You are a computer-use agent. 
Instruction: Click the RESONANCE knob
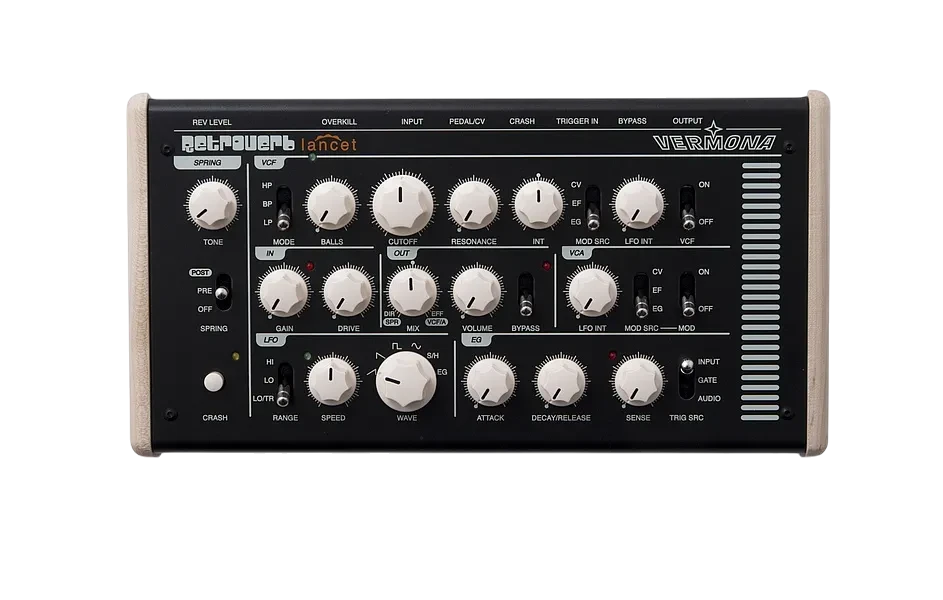pyautogui.click(x=473, y=204)
